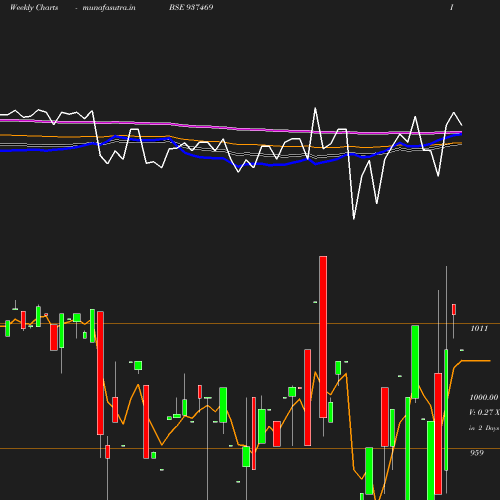This screenshot has height=500, width=500.
Task: Click the tallest red candlestick
Action: pos(323,337)
